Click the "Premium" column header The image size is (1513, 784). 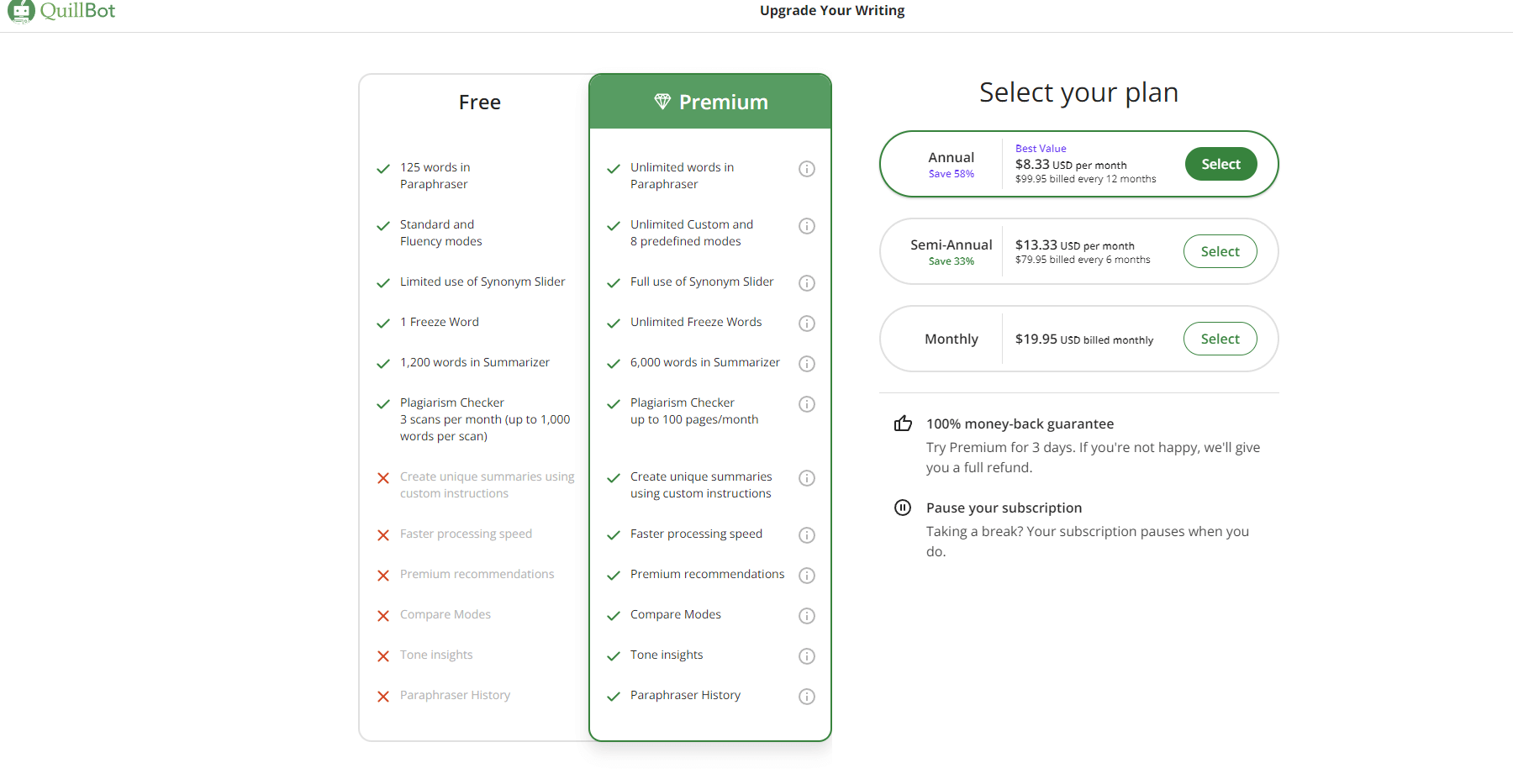pyautogui.click(x=724, y=101)
